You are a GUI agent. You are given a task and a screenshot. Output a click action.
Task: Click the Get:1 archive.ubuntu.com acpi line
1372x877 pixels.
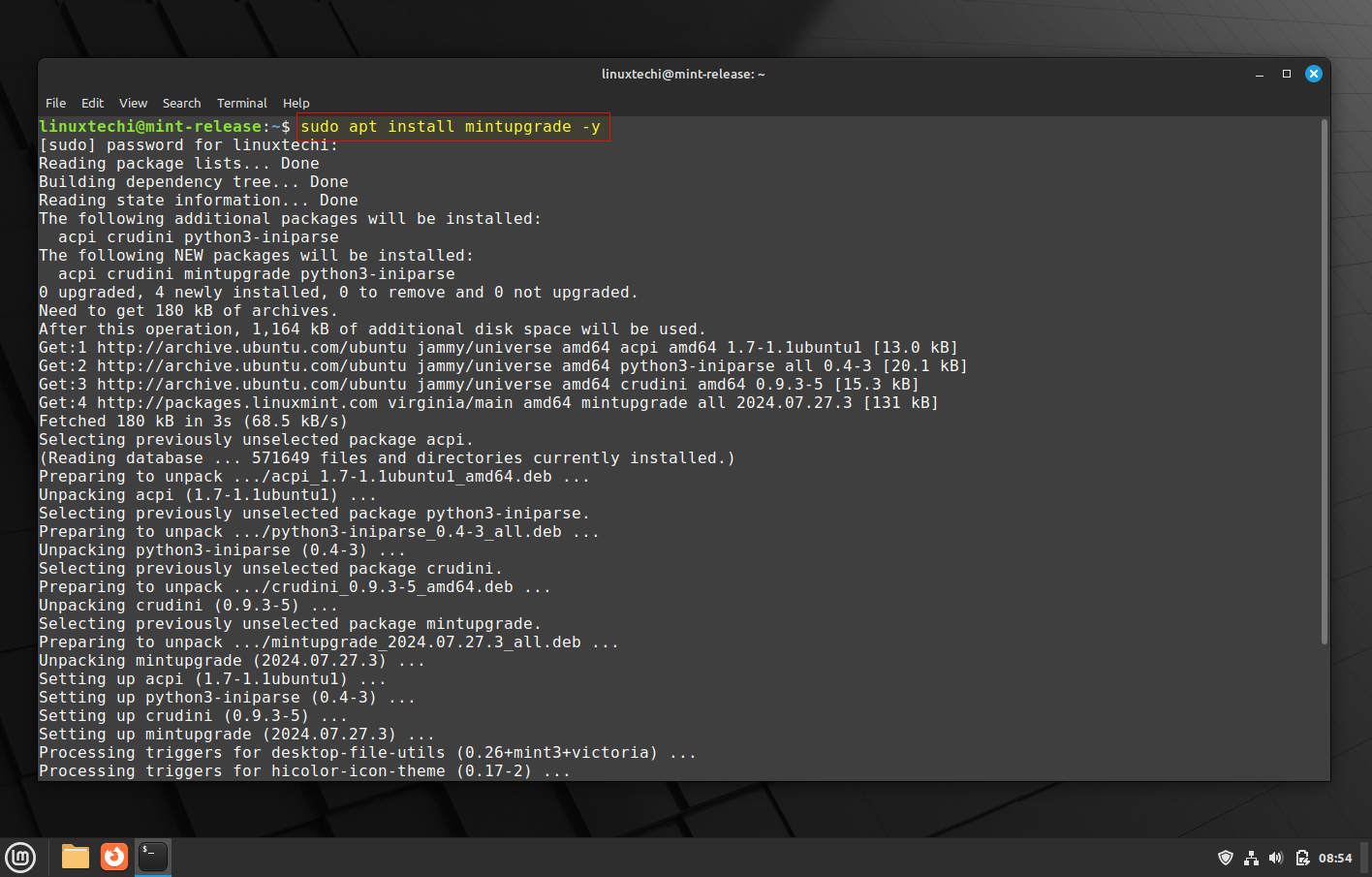(x=499, y=348)
